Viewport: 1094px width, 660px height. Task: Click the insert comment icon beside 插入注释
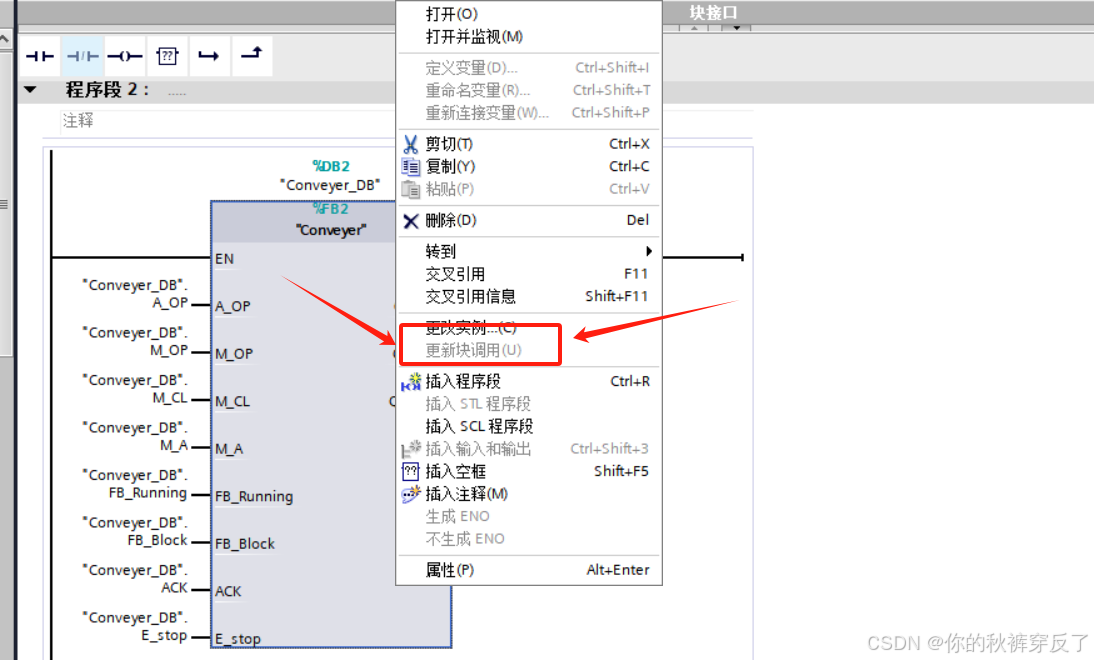(411, 493)
